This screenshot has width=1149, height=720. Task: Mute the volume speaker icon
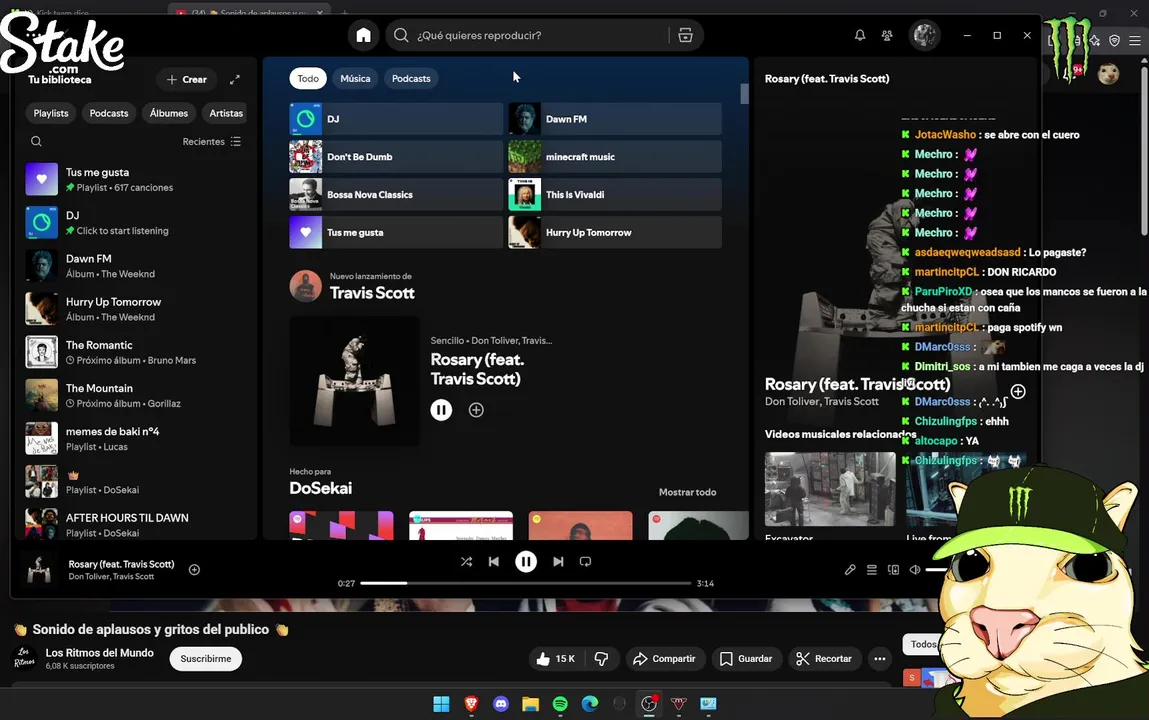pyautogui.click(x=915, y=570)
